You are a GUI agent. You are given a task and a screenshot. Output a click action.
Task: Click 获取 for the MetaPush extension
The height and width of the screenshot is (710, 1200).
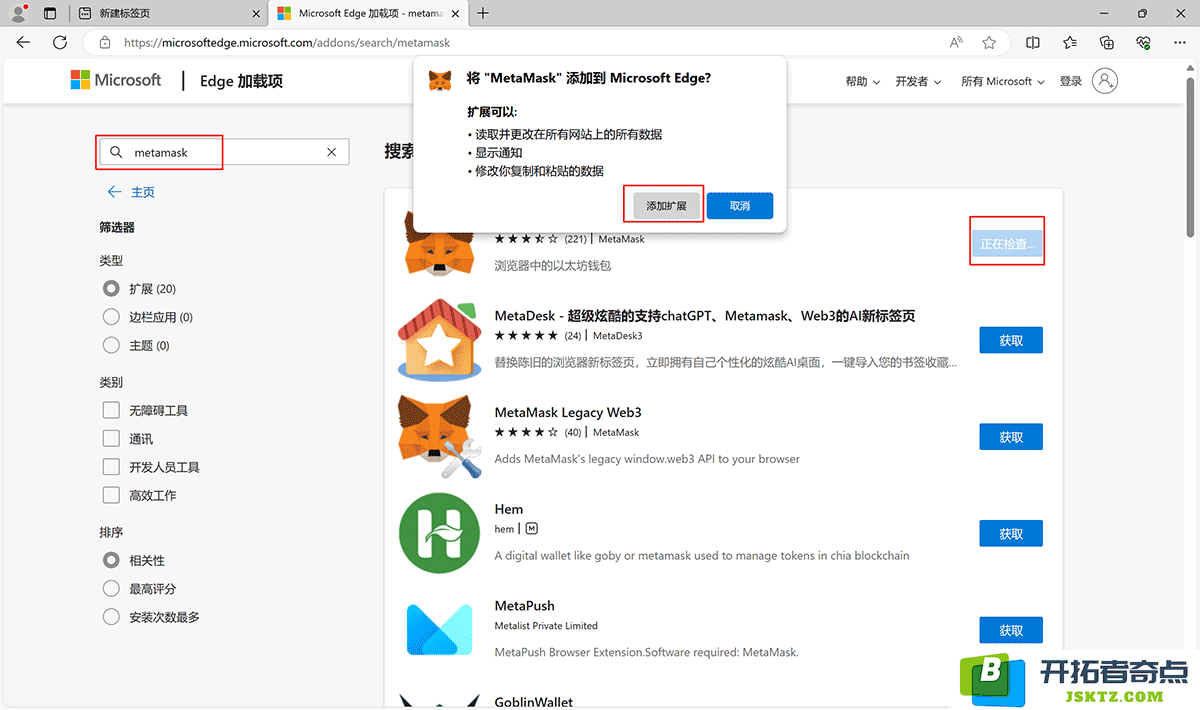click(1011, 630)
